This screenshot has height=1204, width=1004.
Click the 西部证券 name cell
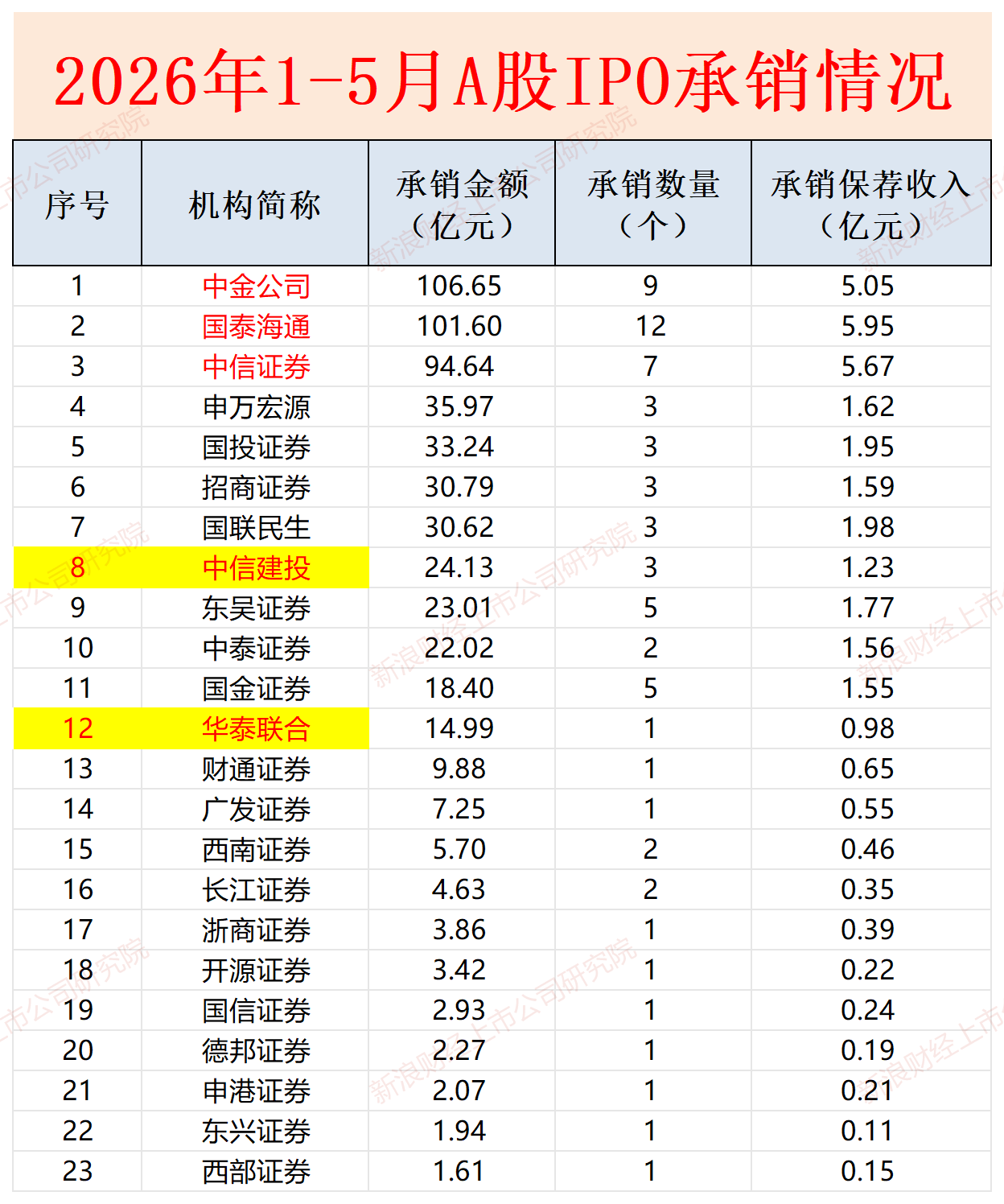(255, 1172)
